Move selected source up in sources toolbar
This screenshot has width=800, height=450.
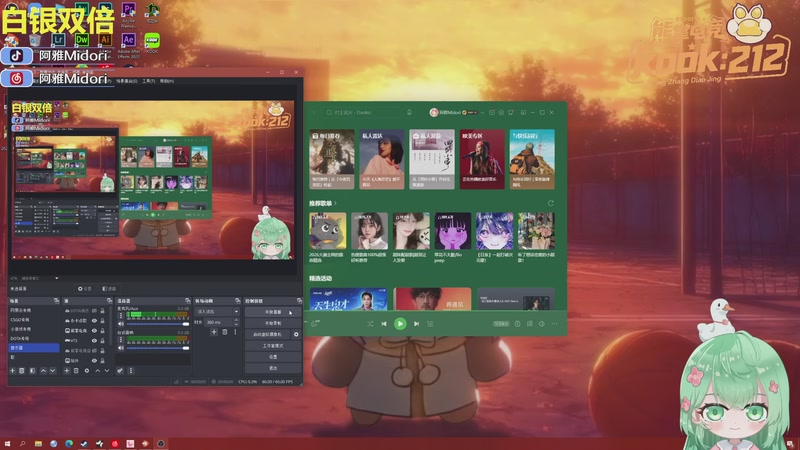(x=97, y=371)
